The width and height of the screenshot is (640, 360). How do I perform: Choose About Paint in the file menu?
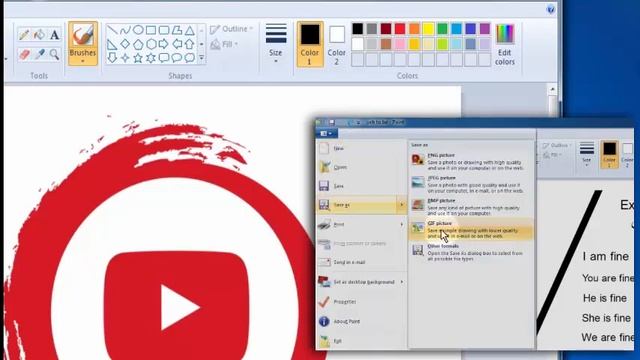pyautogui.click(x=361, y=321)
